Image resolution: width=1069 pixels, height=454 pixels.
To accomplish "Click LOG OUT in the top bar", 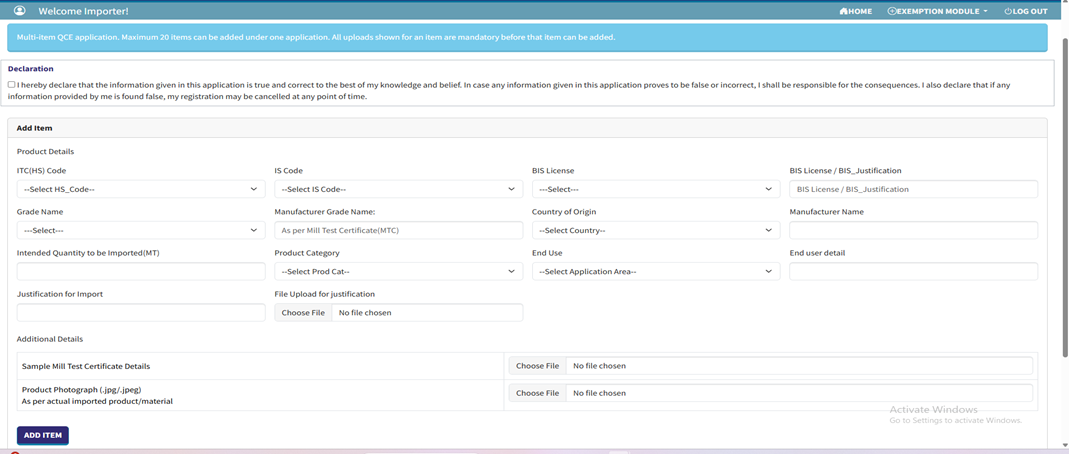I will [1026, 12].
